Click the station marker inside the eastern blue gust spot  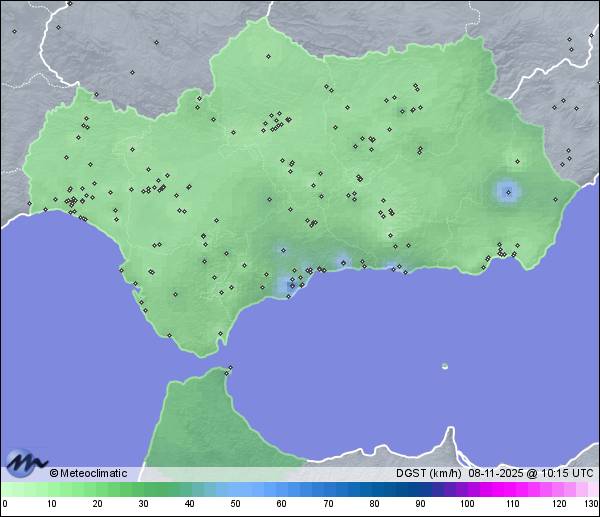click(x=508, y=190)
